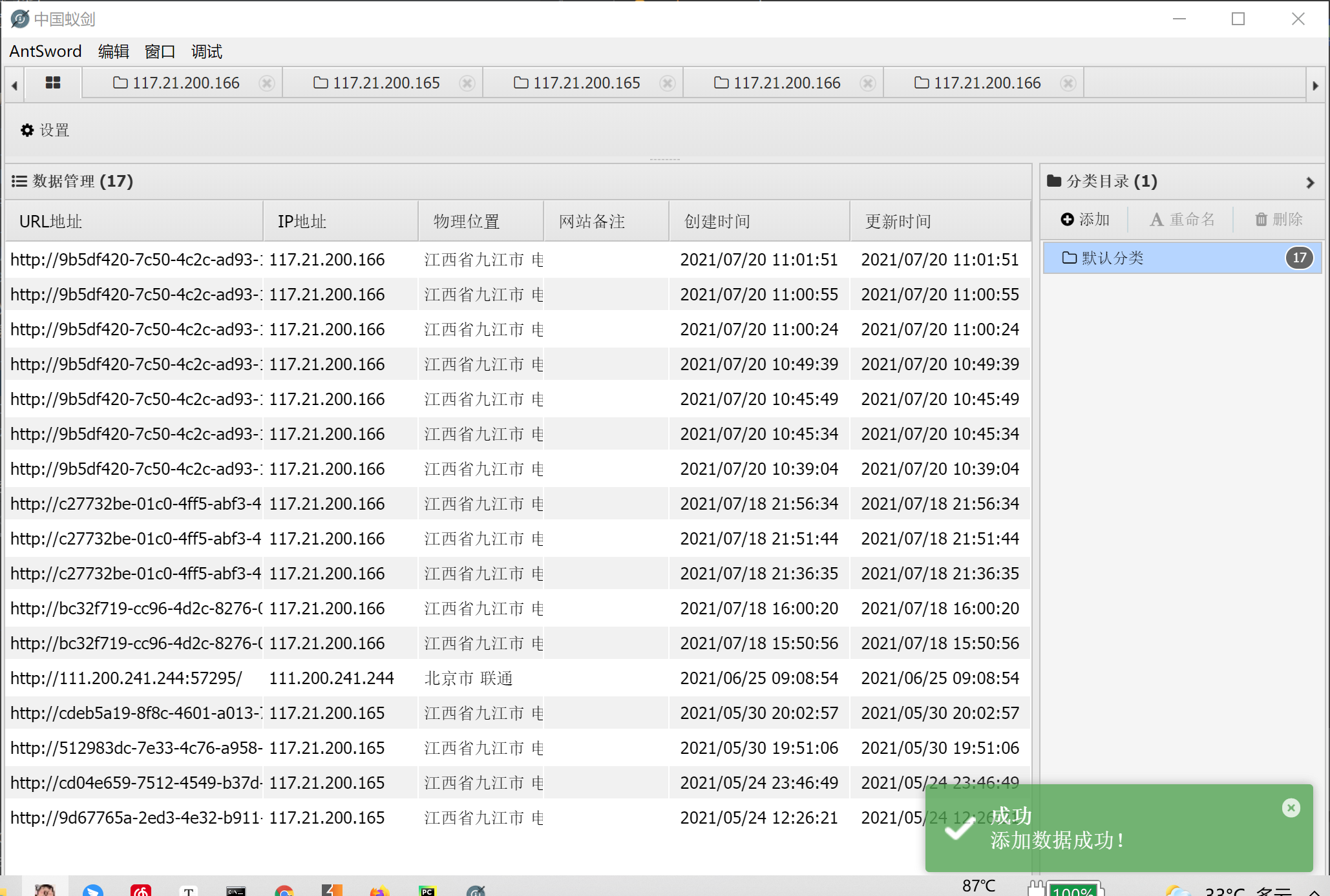Click 创建时间 cell 2021/07/18 21:36:35
The image size is (1330, 896).
pyautogui.click(x=759, y=574)
